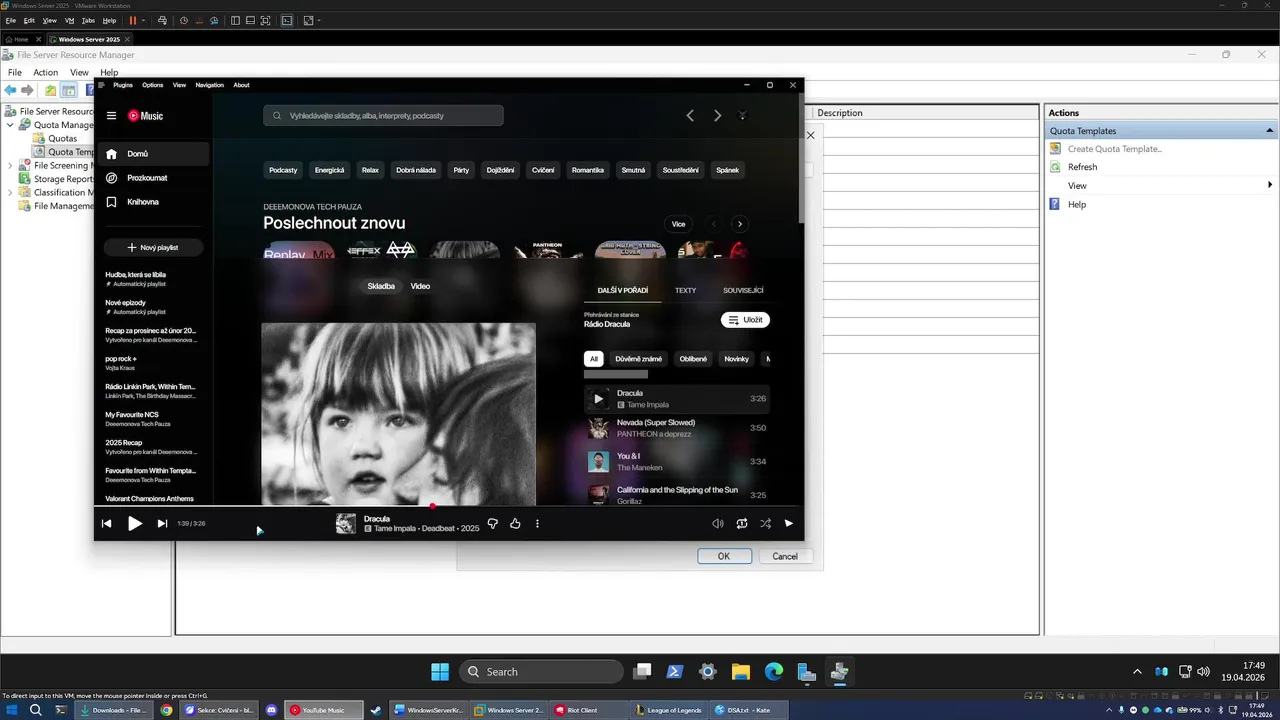Create a Nový playlist
The height and width of the screenshot is (720, 1280).
(x=153, y=247)
